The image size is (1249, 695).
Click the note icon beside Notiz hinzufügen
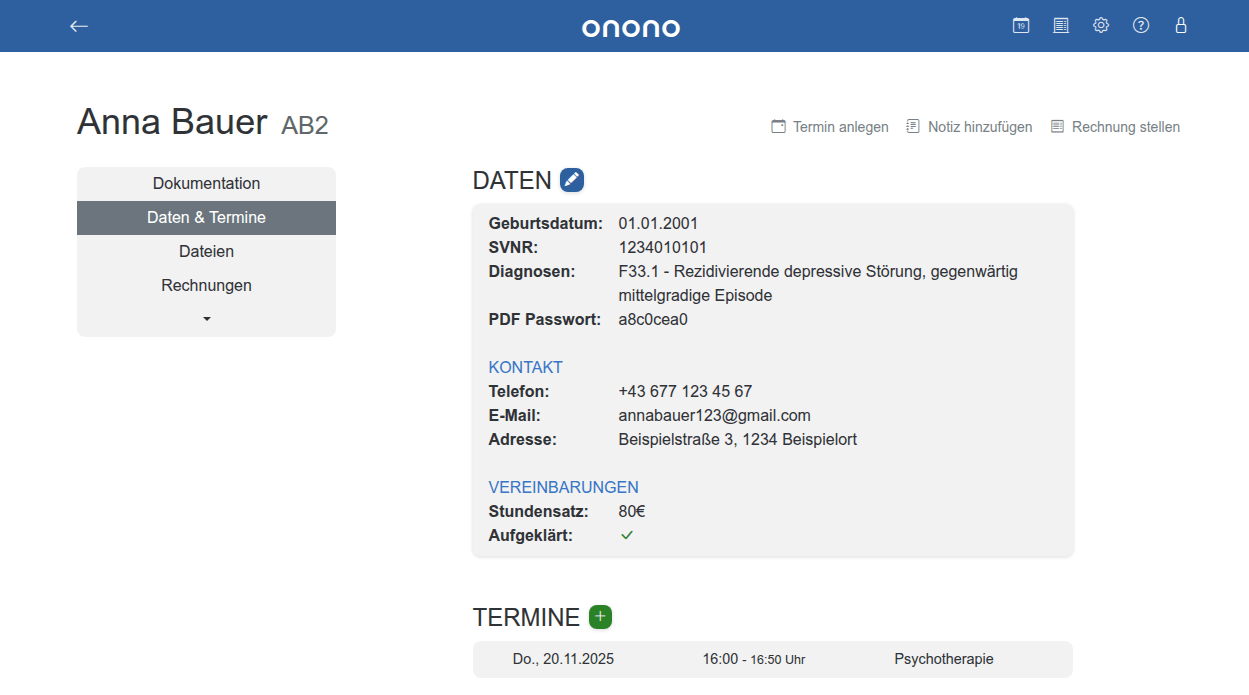coord(911,126)
